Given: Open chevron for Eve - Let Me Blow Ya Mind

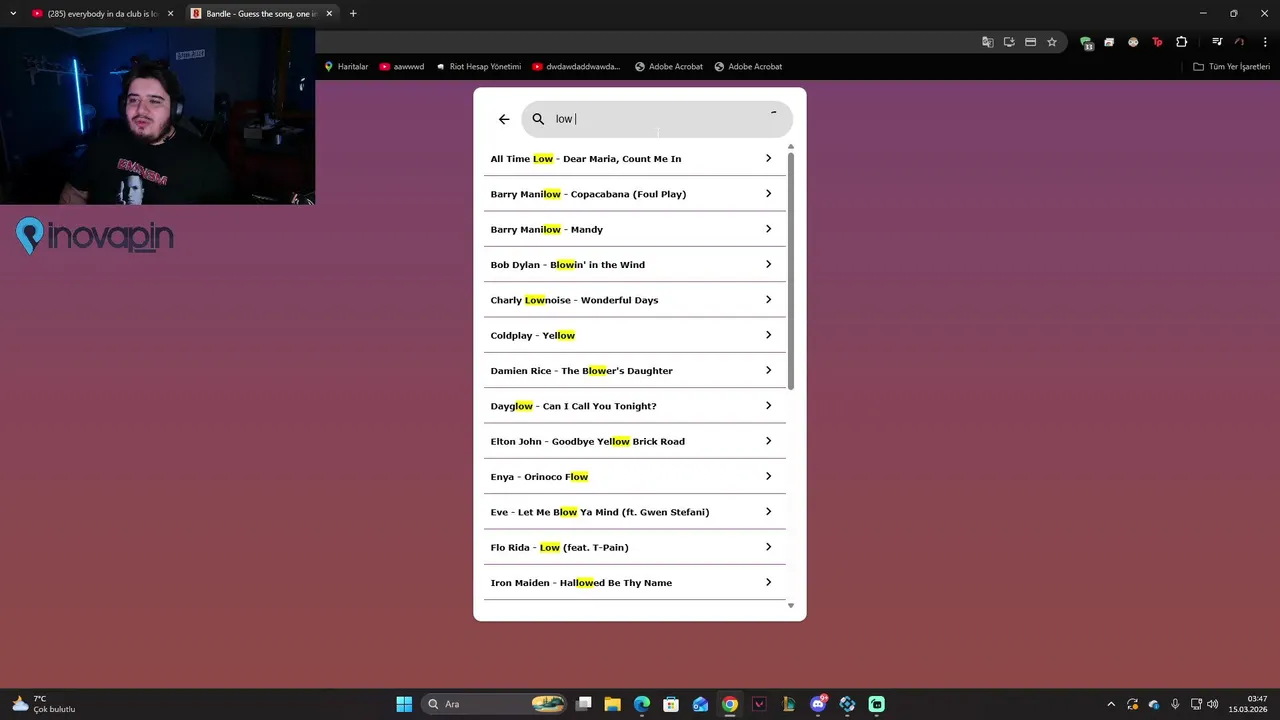Looking at the screenshot, I should [768, 511].
